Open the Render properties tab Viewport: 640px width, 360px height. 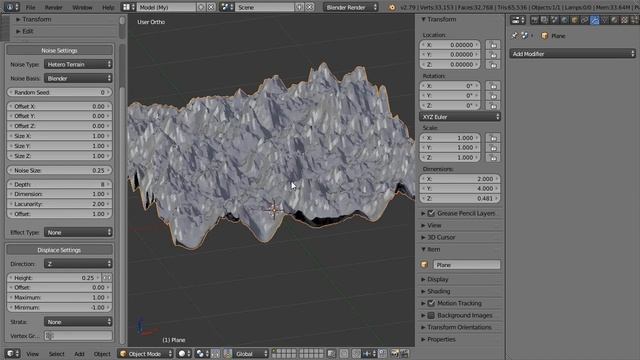(535, 20)
